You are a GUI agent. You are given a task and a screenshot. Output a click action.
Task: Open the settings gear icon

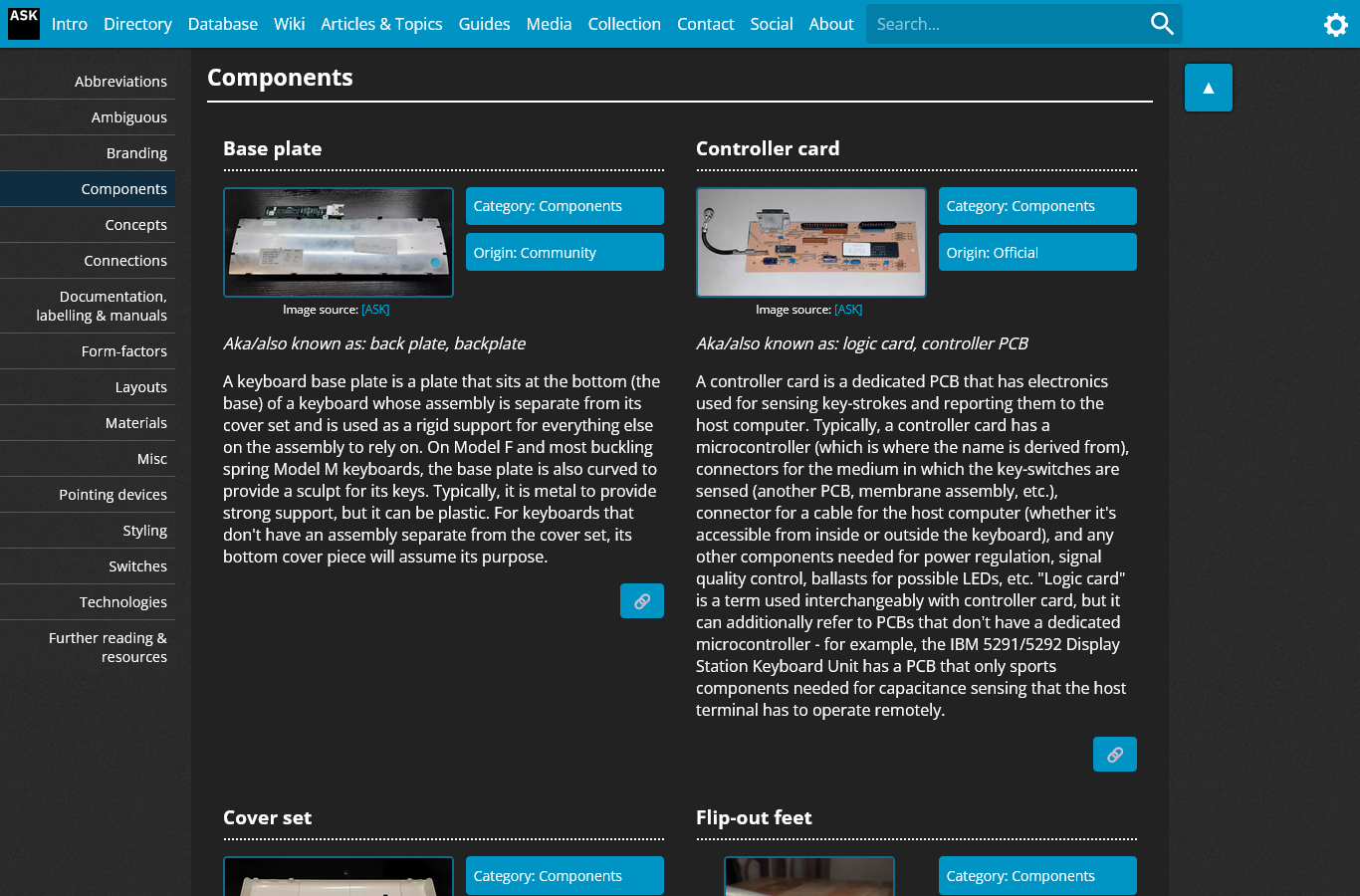coord(1336,24)
